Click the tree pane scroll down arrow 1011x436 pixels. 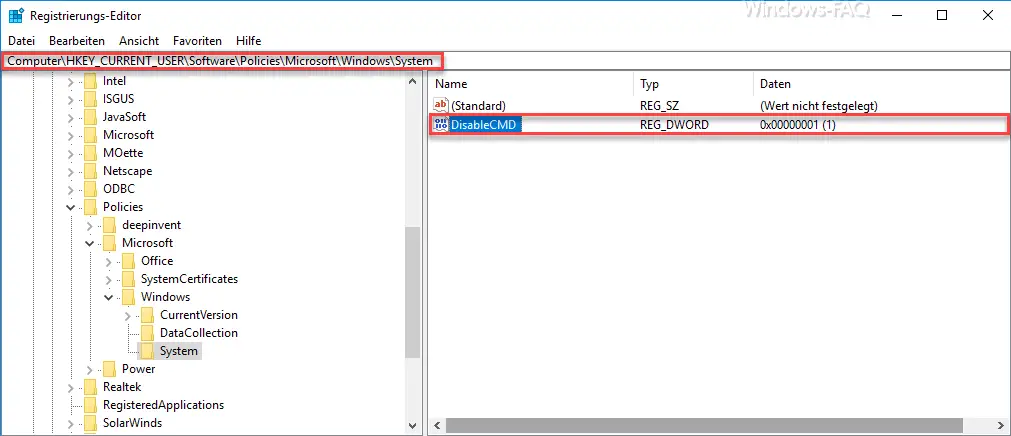click(x=413, y=425)
